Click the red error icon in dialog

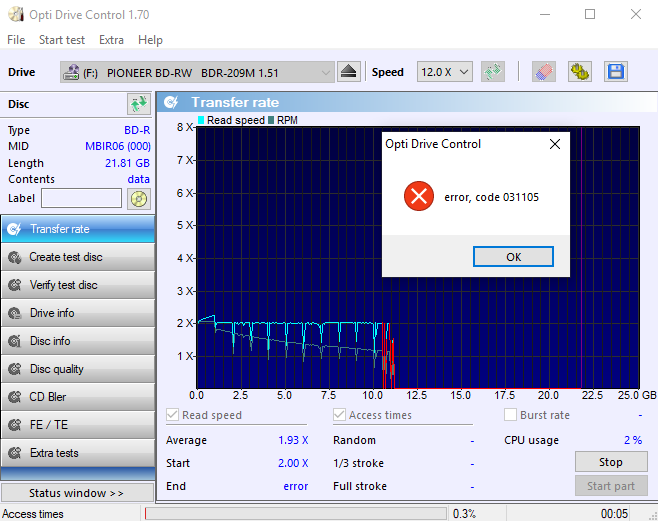point(418,196)
